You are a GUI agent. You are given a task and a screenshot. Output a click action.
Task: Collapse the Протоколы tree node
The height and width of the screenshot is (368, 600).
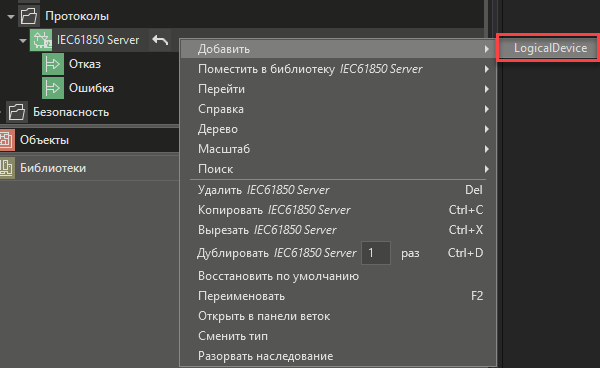click(x=11, y=16)
